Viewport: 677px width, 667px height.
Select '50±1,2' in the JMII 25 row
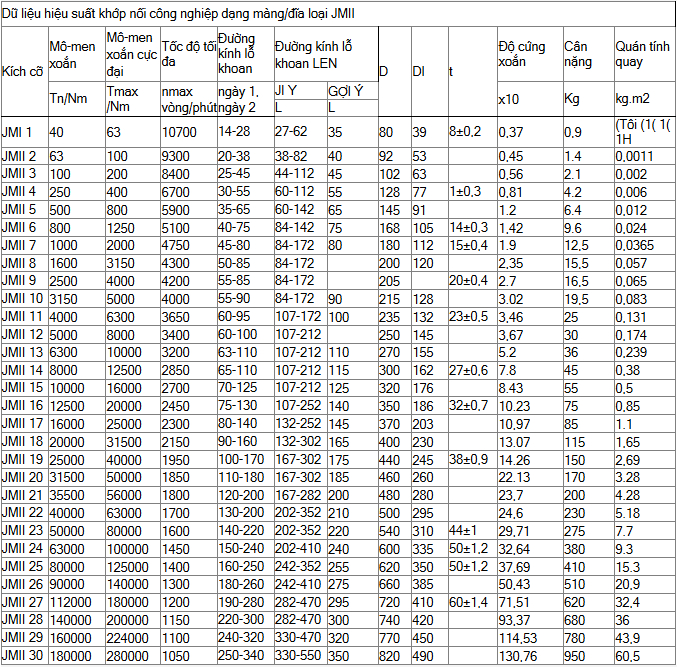pos(468,566)
